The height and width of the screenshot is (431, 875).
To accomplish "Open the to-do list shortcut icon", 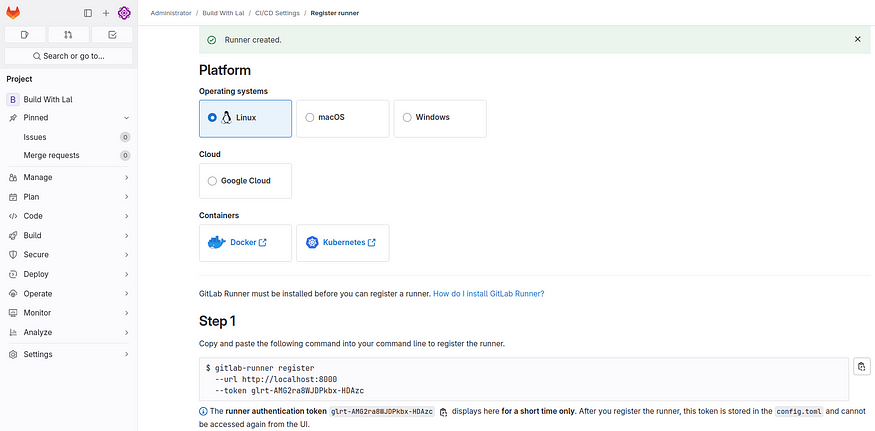I will 112,35.
